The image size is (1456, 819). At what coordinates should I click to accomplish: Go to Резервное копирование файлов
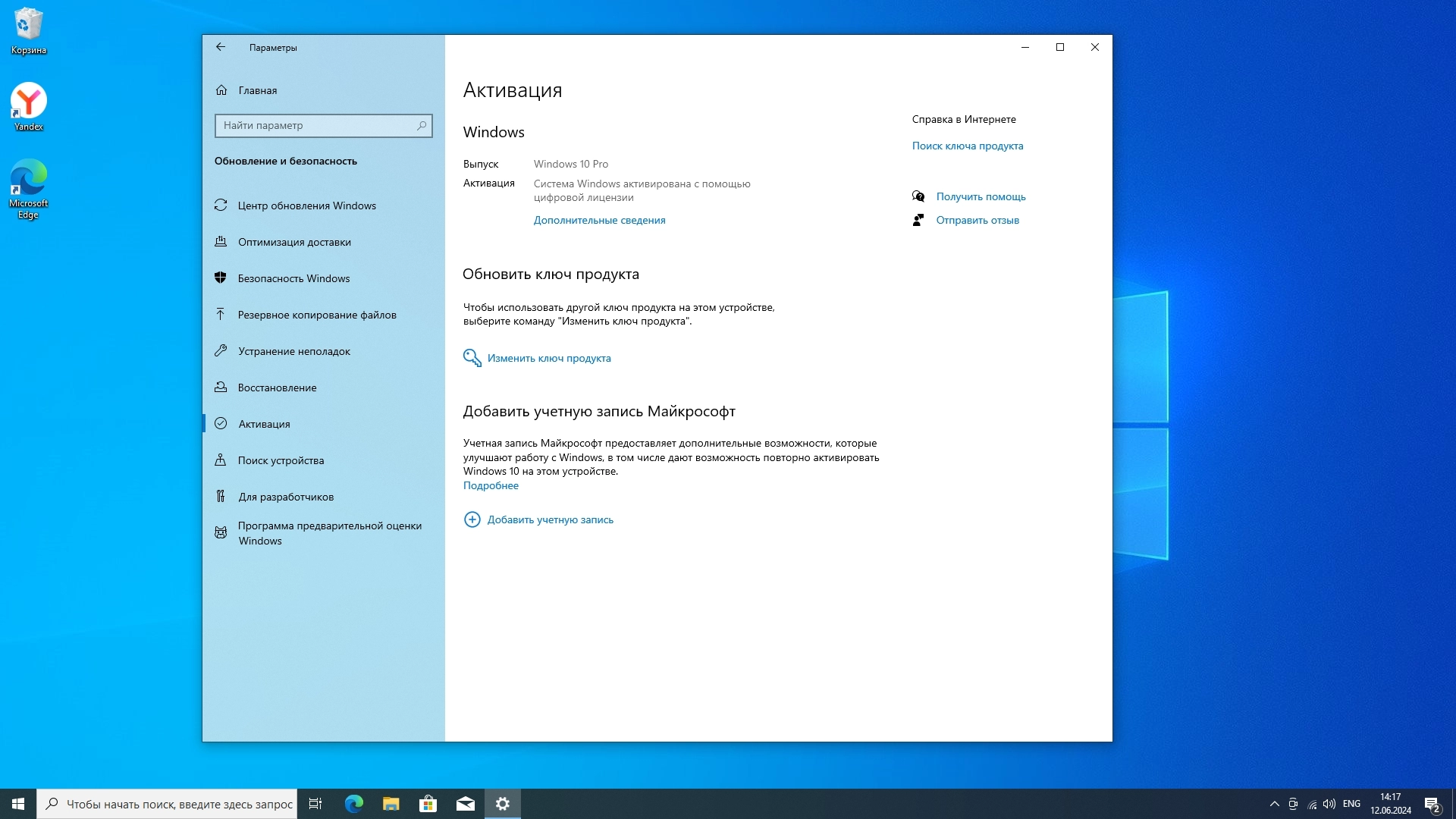[x=316, y=315]
